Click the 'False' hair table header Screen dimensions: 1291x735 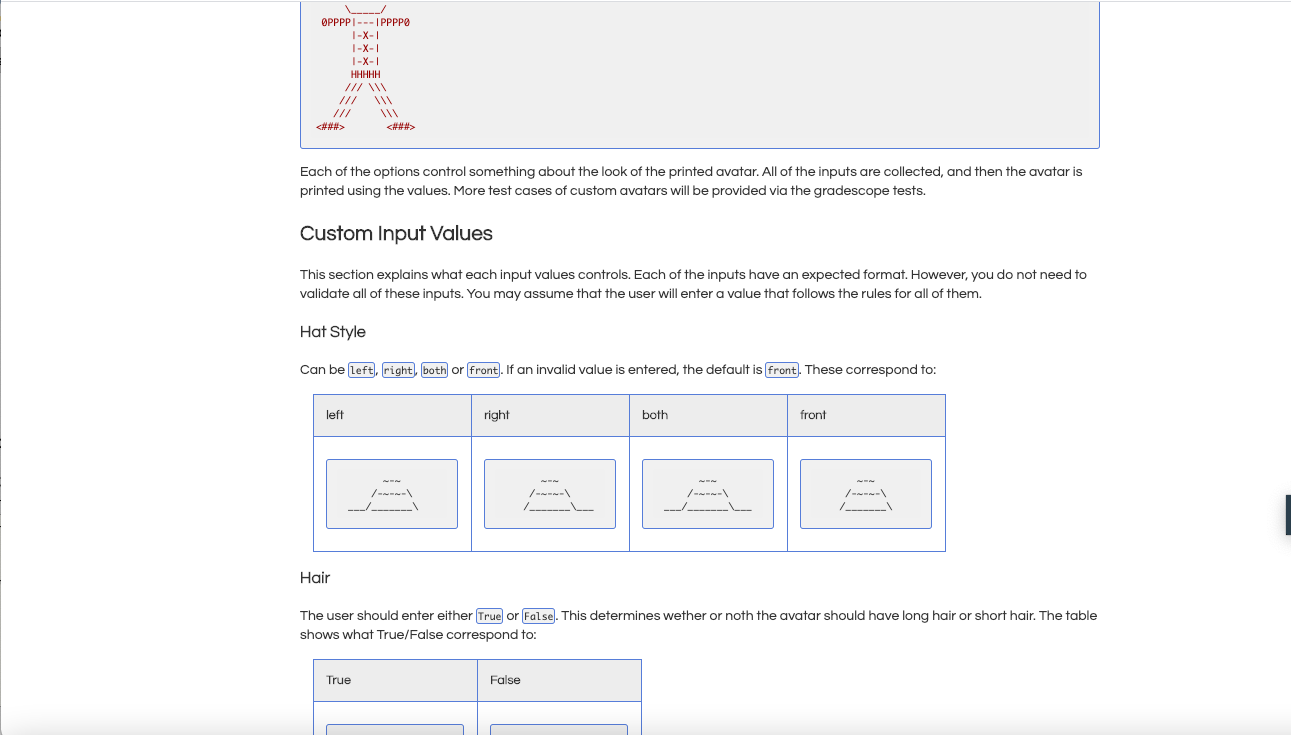click(x=559, y=680)
